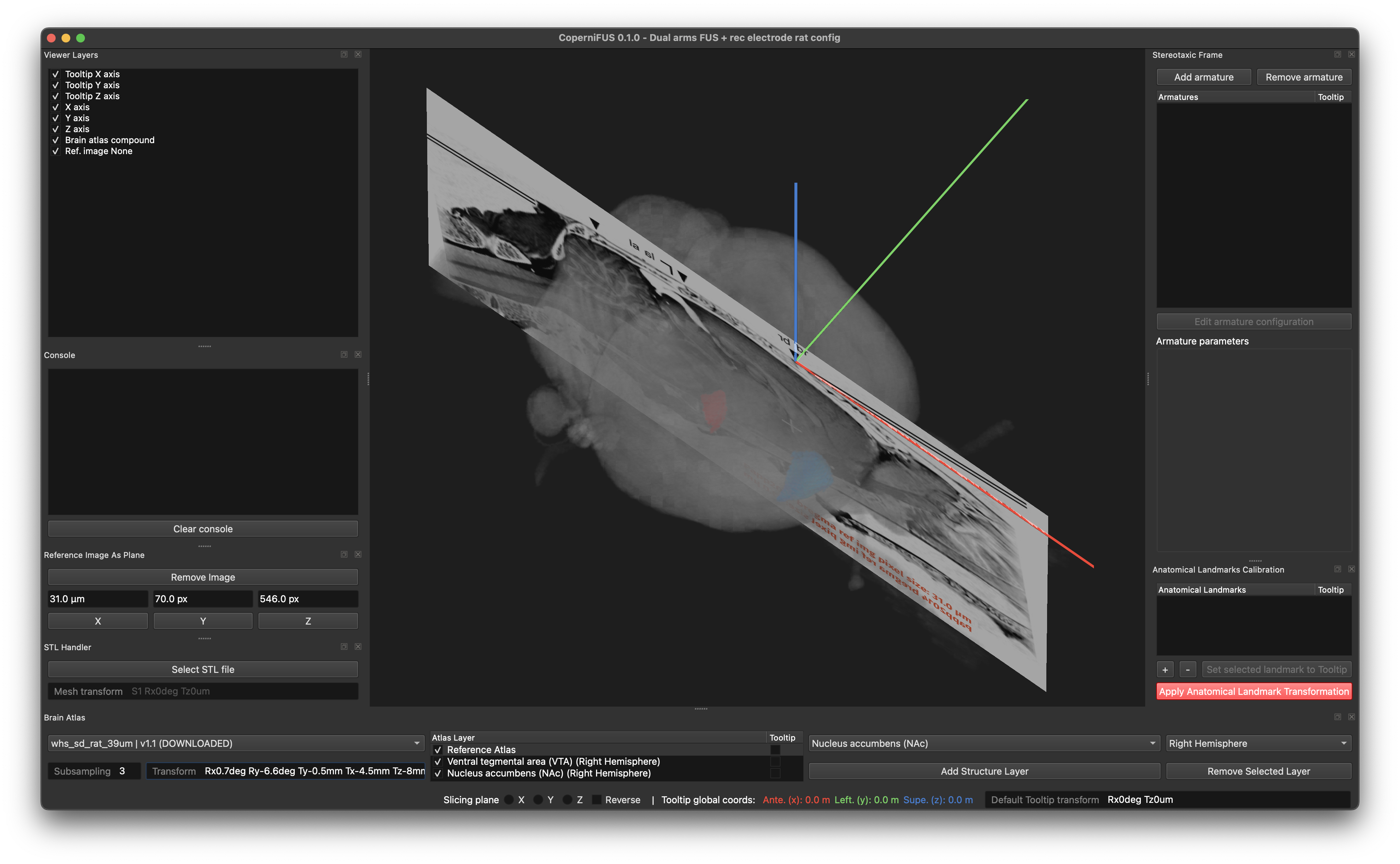Click Add Structure Layer

[984, 771]
